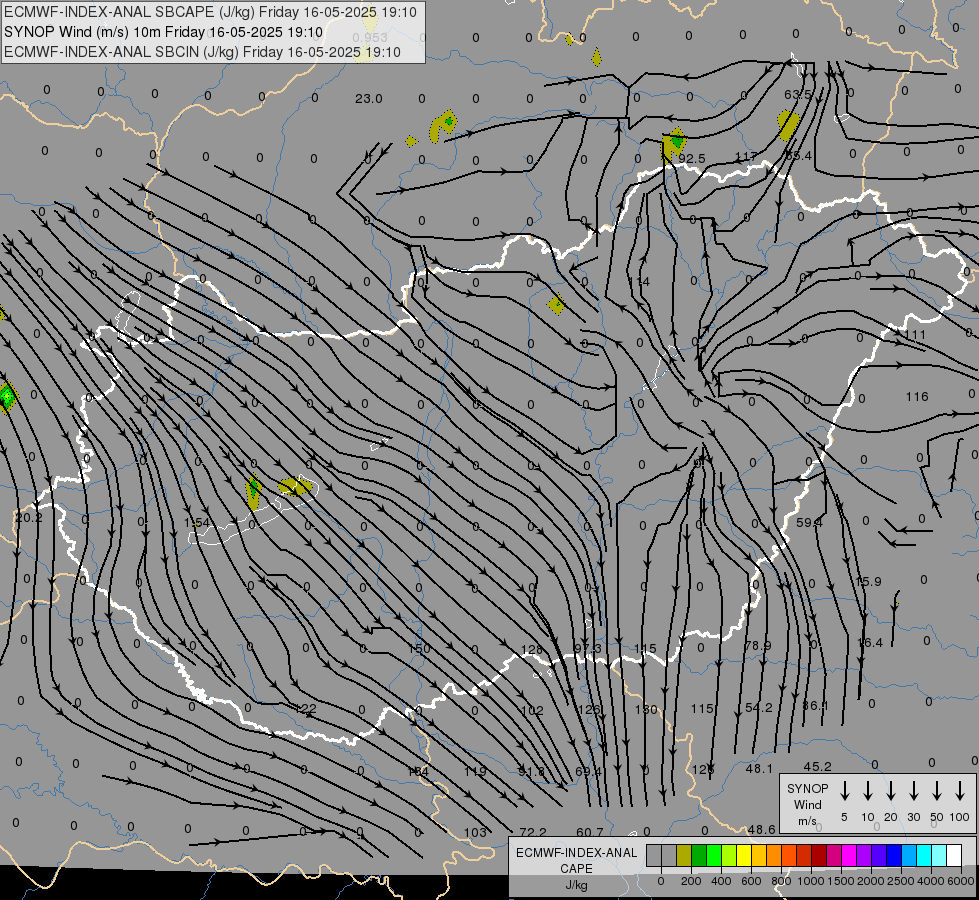Click the SYNOP Wind m/s legend label

pyautogui.click(x=807, y=804)
